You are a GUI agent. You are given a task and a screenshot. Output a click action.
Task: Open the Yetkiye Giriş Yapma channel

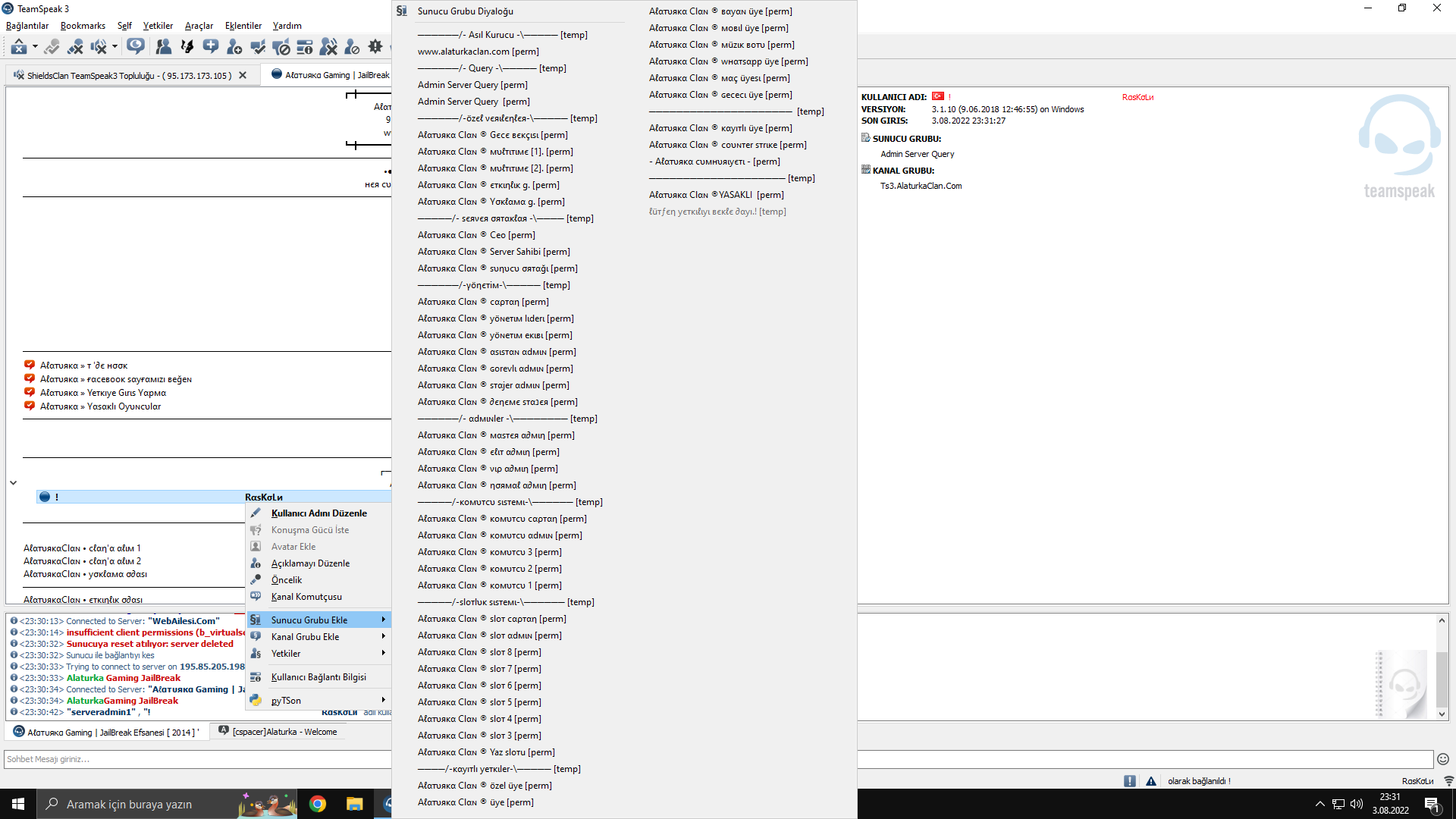pyautogui.click(x=103, y=393)
